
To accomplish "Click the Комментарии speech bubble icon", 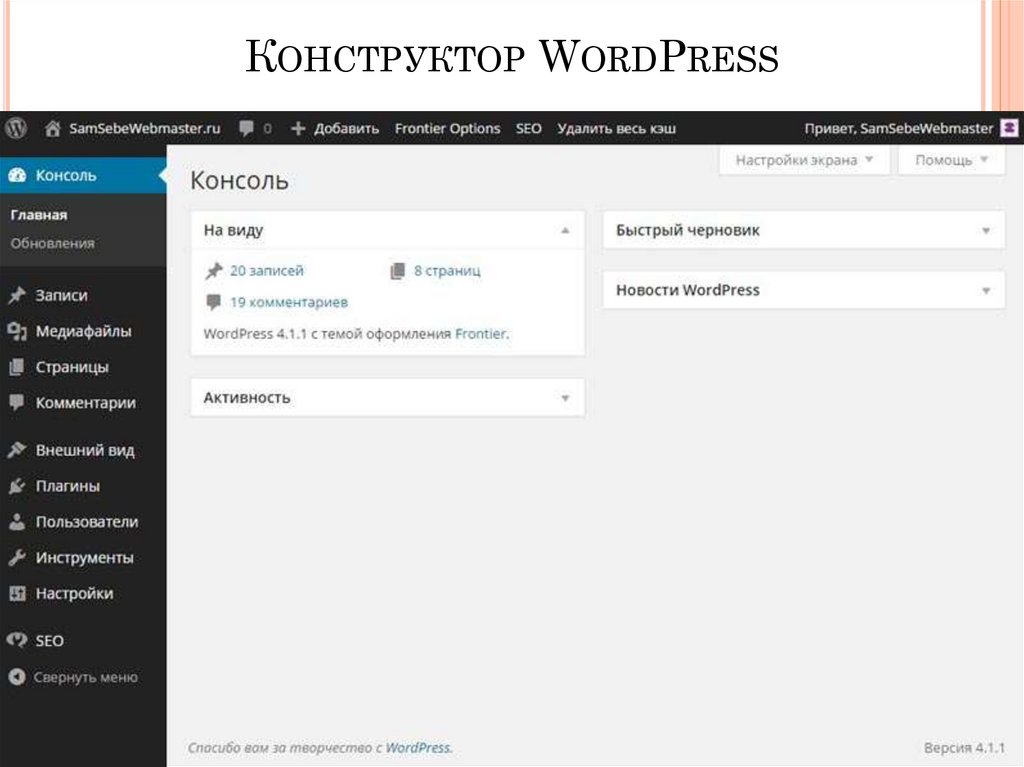I will pos(18,403).
